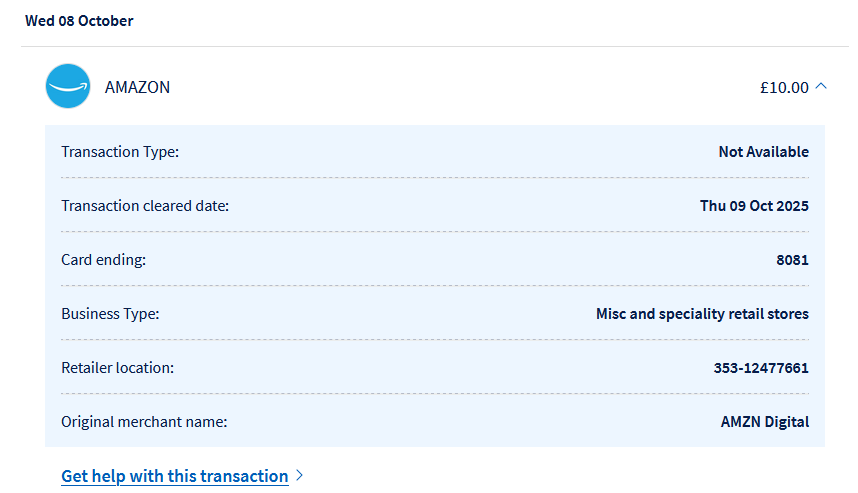
Task: Select the AMAZON merchant name
Action: tap(137, 87)
